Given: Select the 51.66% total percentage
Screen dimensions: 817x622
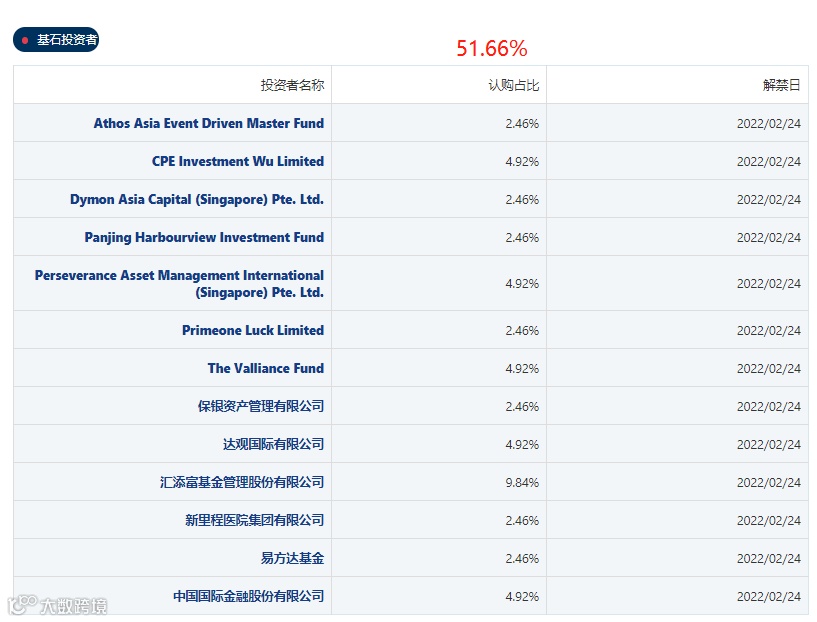Looking at the screenshot, I should point(491,48).
